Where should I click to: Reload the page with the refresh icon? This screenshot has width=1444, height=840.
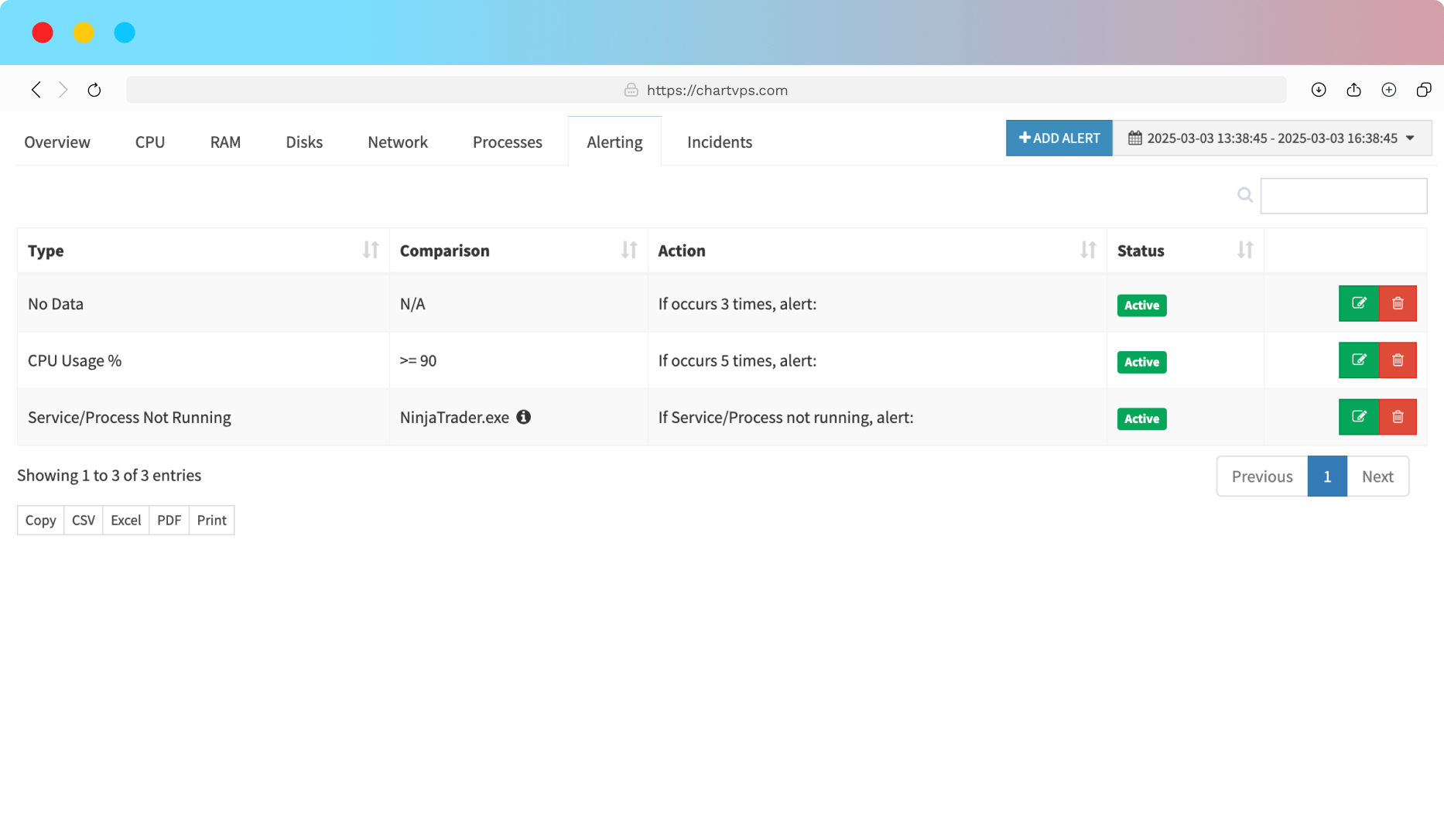pyautogui.click(x=94, y=90)
